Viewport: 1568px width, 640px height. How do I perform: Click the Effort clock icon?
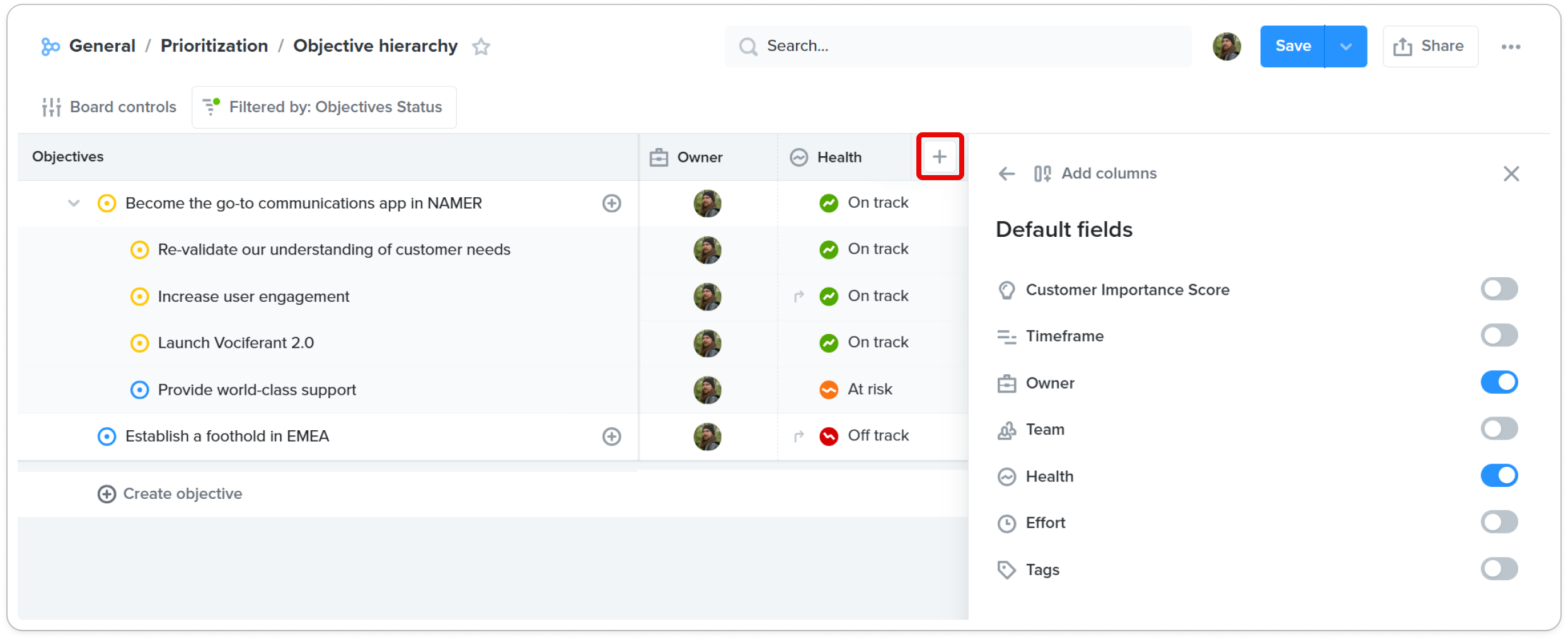tap(1006, 523)
